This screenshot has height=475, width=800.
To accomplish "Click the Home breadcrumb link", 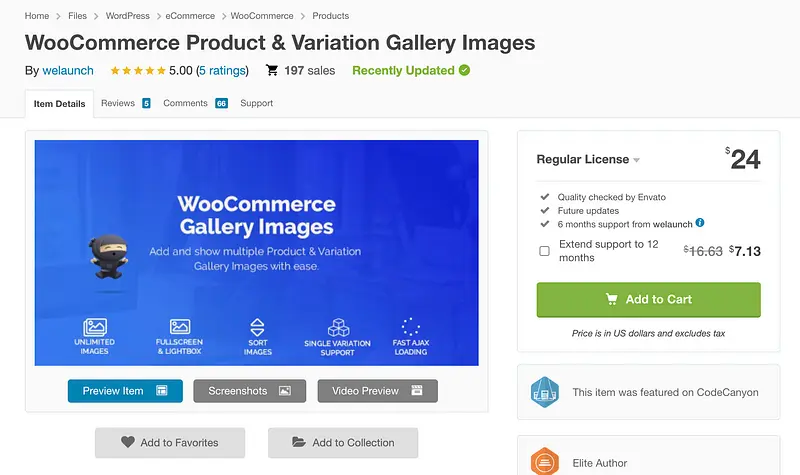I will point(37,16).
